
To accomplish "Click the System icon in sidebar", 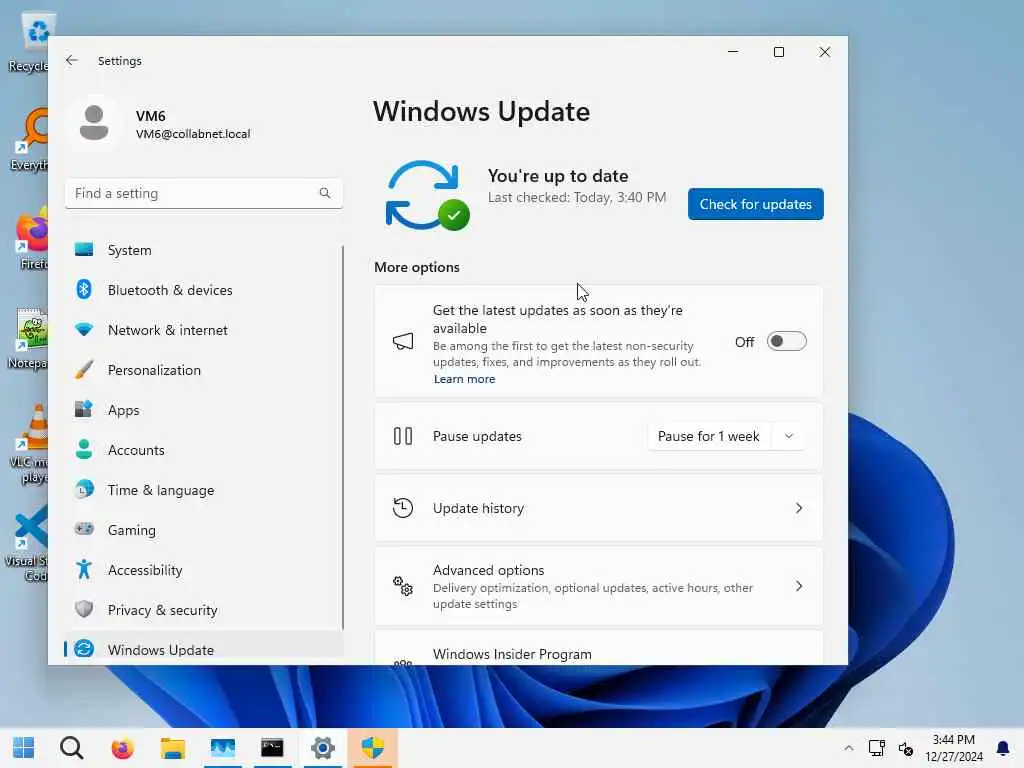I will point(84,249).
